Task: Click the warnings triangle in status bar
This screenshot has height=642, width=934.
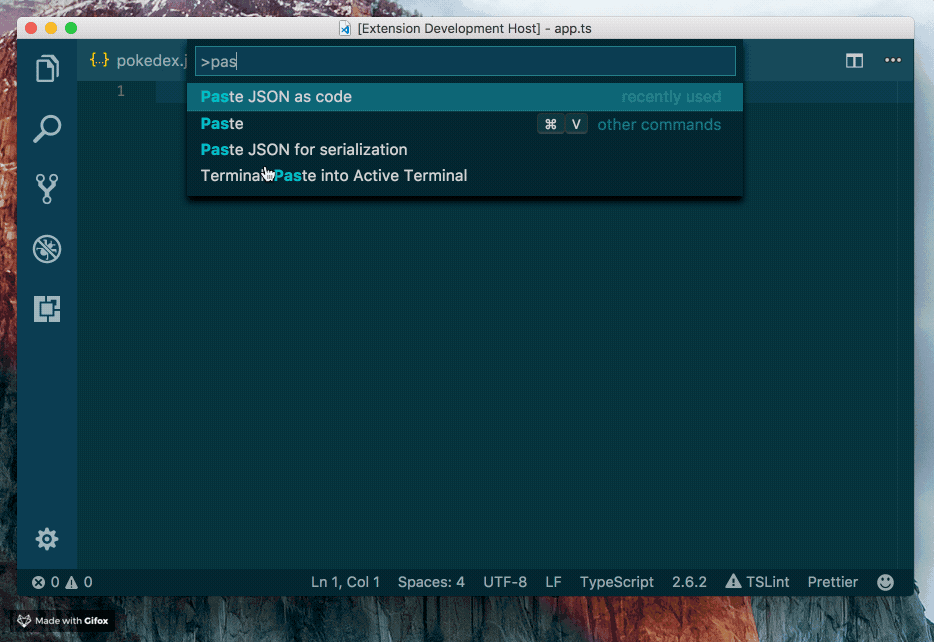Action: click(71, 582)
